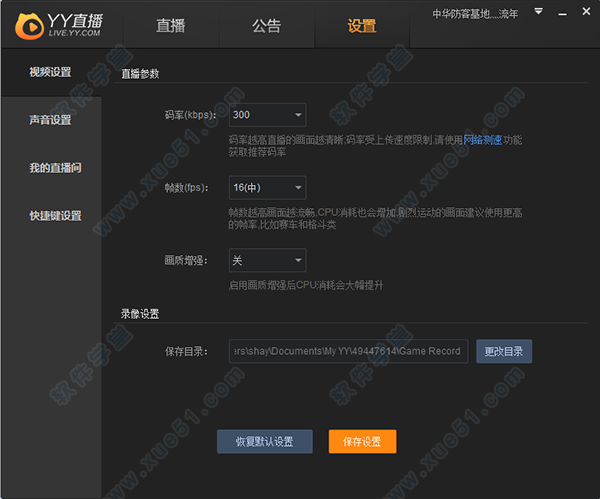Minimize the YY直播 window
Viewport: 600px width, 499px height.
562,14
